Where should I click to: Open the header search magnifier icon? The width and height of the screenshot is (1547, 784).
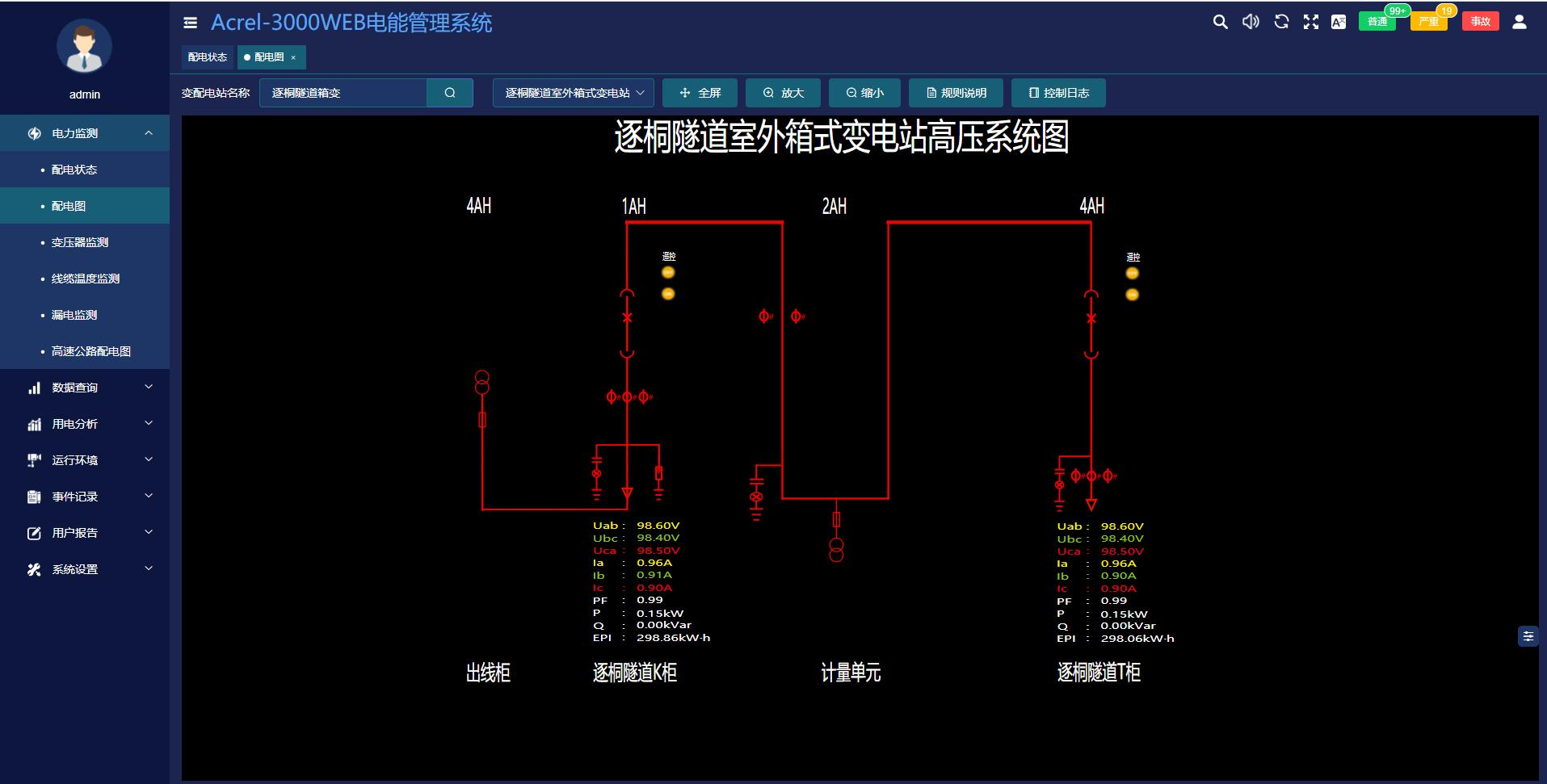click(x=1220, y=22)
